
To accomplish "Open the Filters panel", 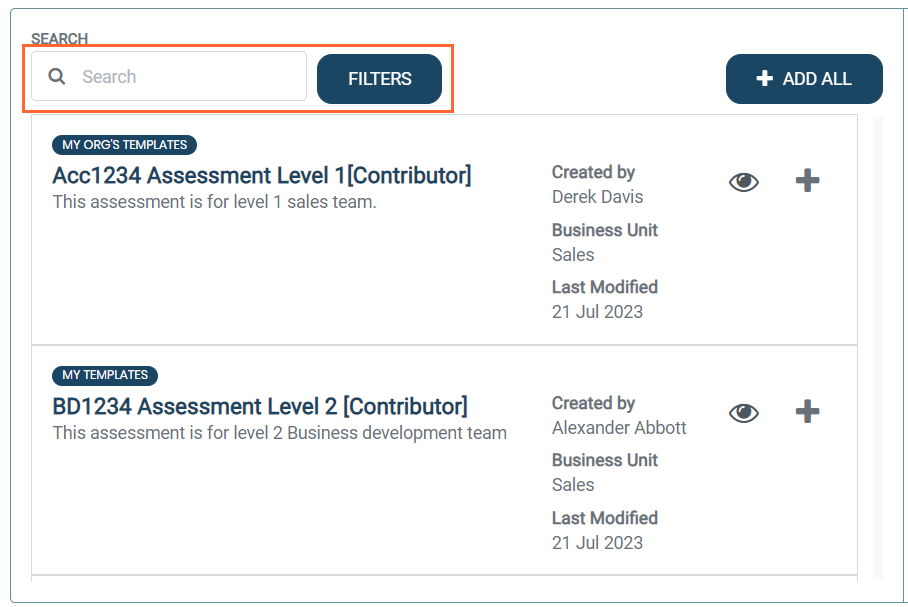I will [379, 79].
